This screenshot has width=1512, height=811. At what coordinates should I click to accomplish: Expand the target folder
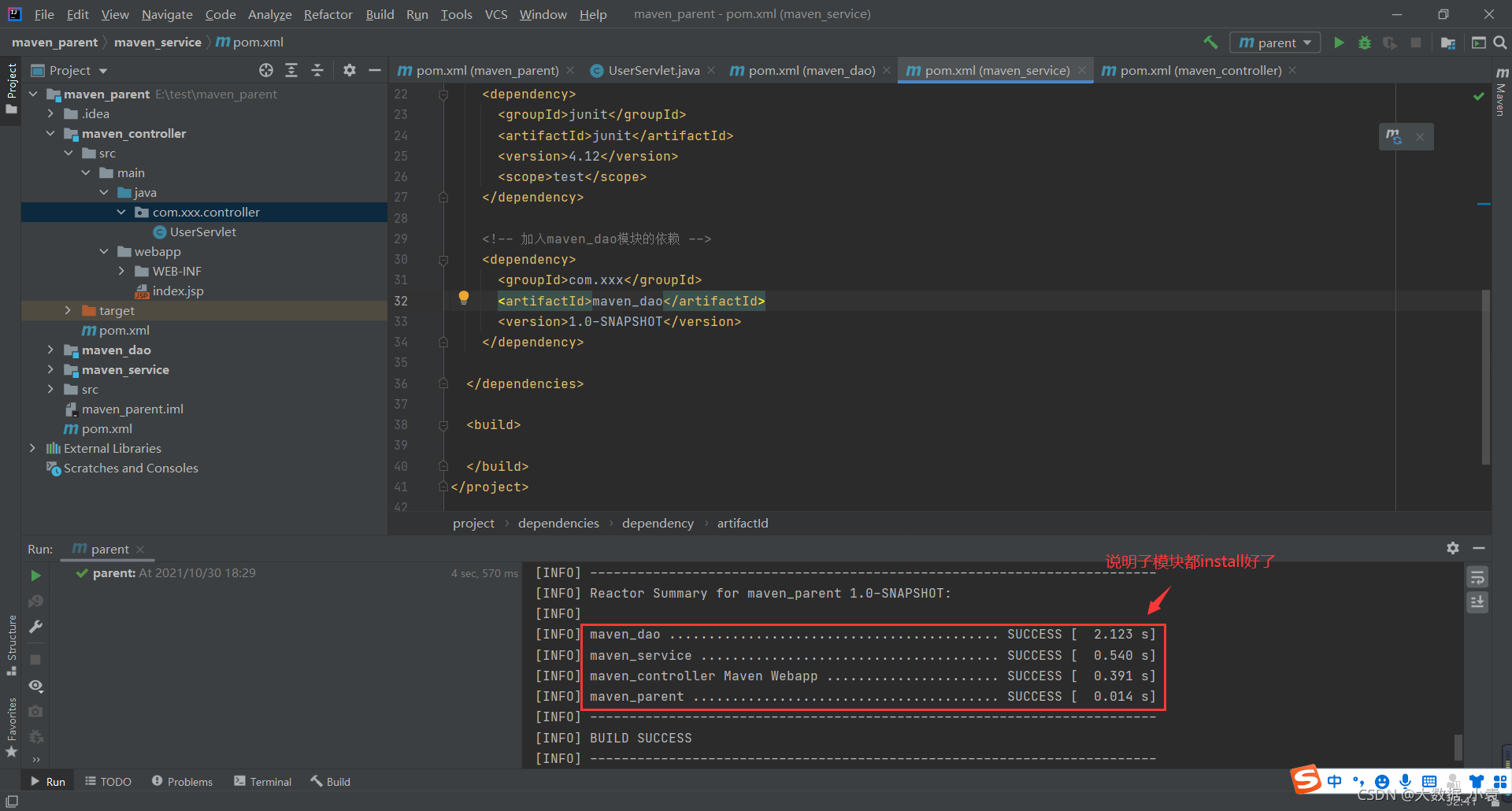coord(69,310)
